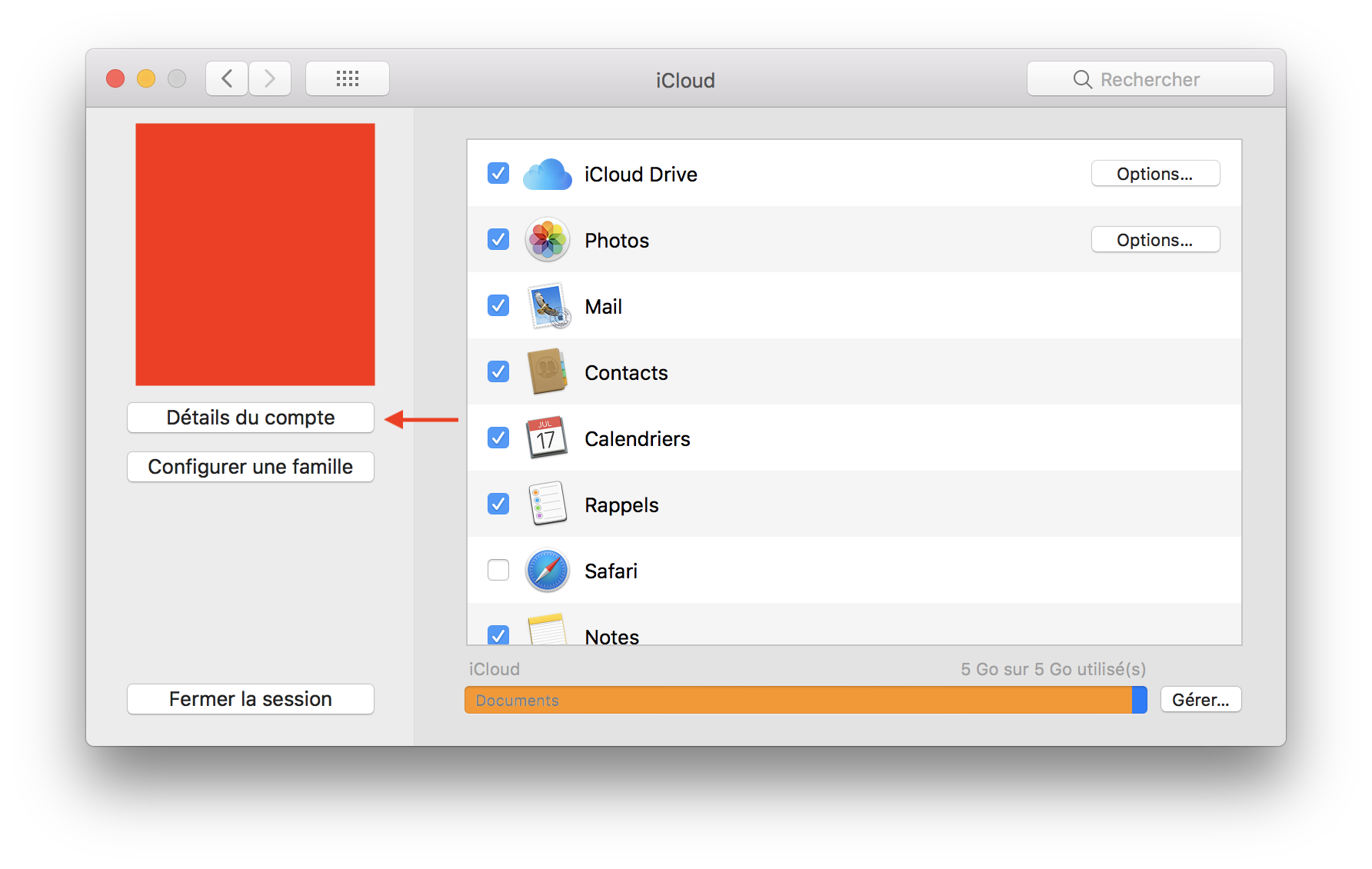Click the Safari compass icon

548,571
